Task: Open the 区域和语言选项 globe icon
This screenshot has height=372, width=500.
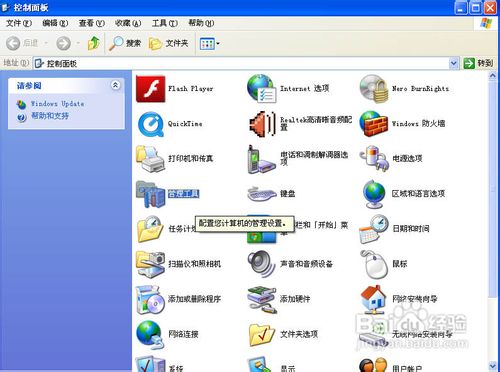Action: pyautogui.click(x=374, y=194)
